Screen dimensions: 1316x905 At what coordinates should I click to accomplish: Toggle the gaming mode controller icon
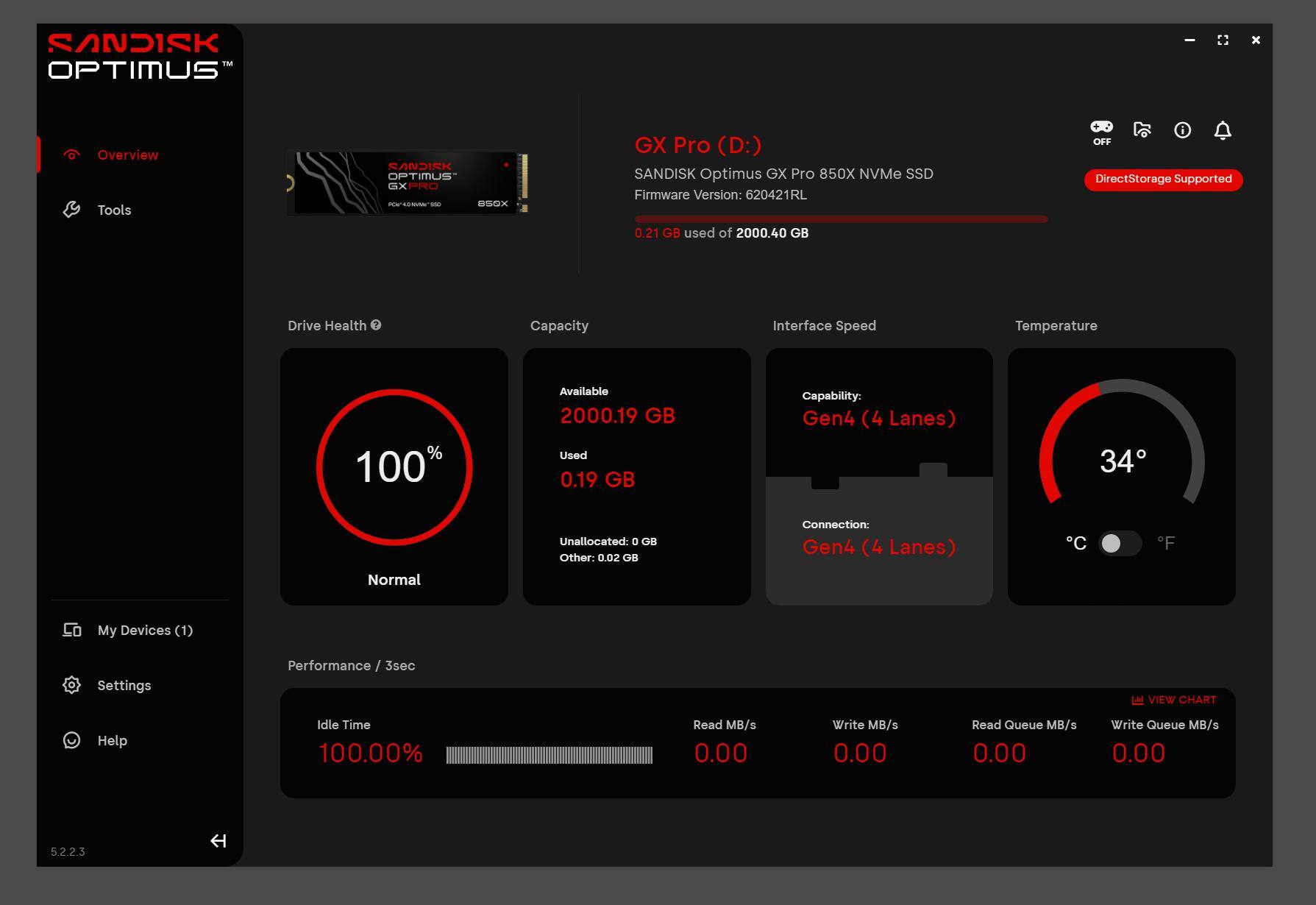1101,132
